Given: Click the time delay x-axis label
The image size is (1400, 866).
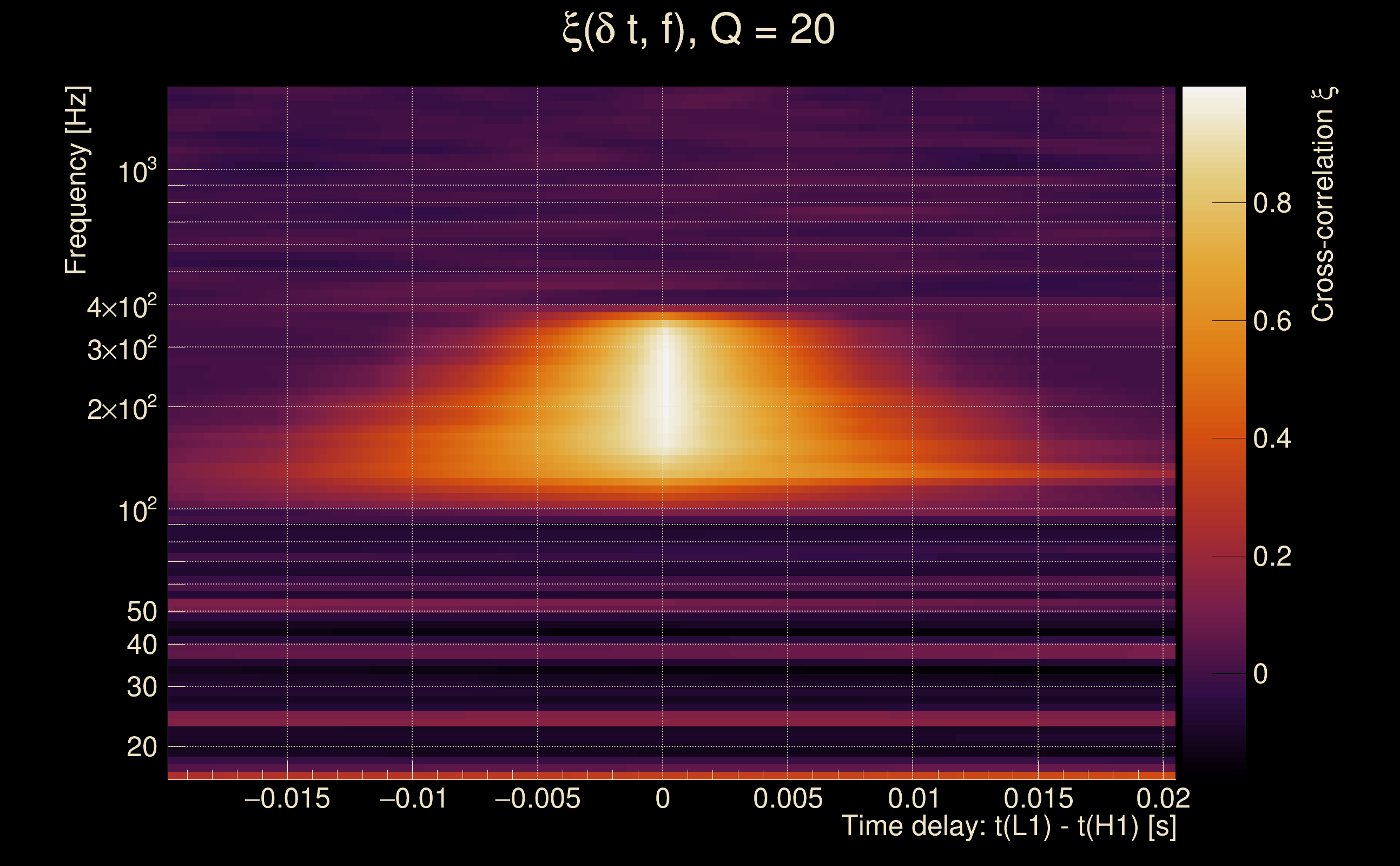Looking at the screenshot, I should tap(1008, 826).
